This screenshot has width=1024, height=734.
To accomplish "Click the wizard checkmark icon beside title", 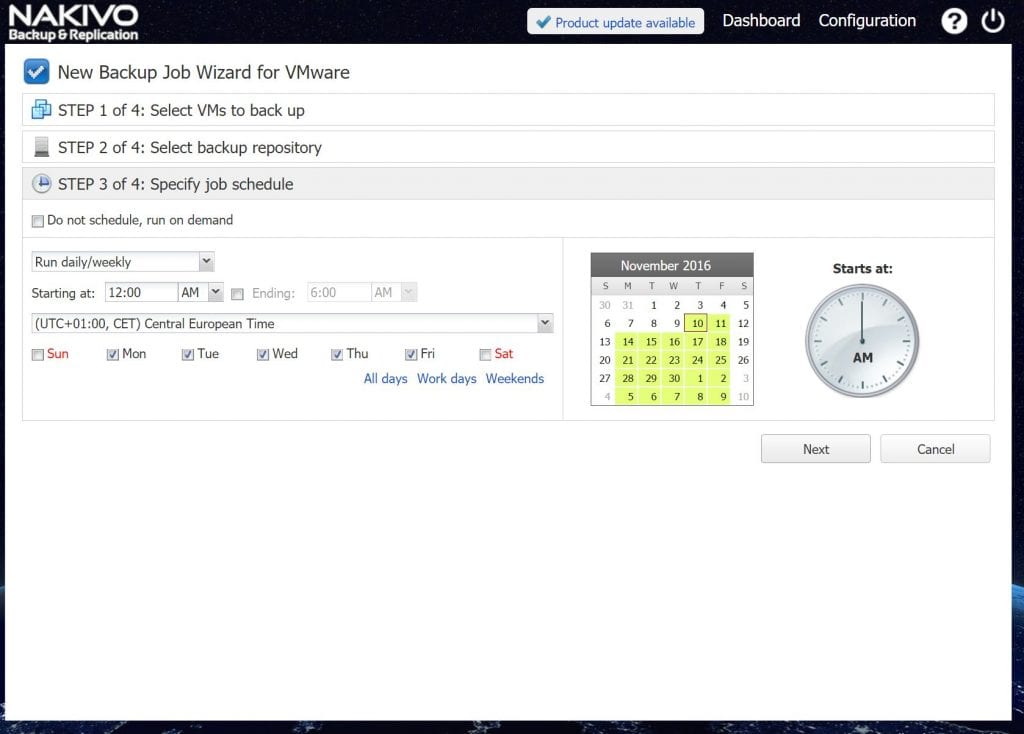I will point(37,72).
